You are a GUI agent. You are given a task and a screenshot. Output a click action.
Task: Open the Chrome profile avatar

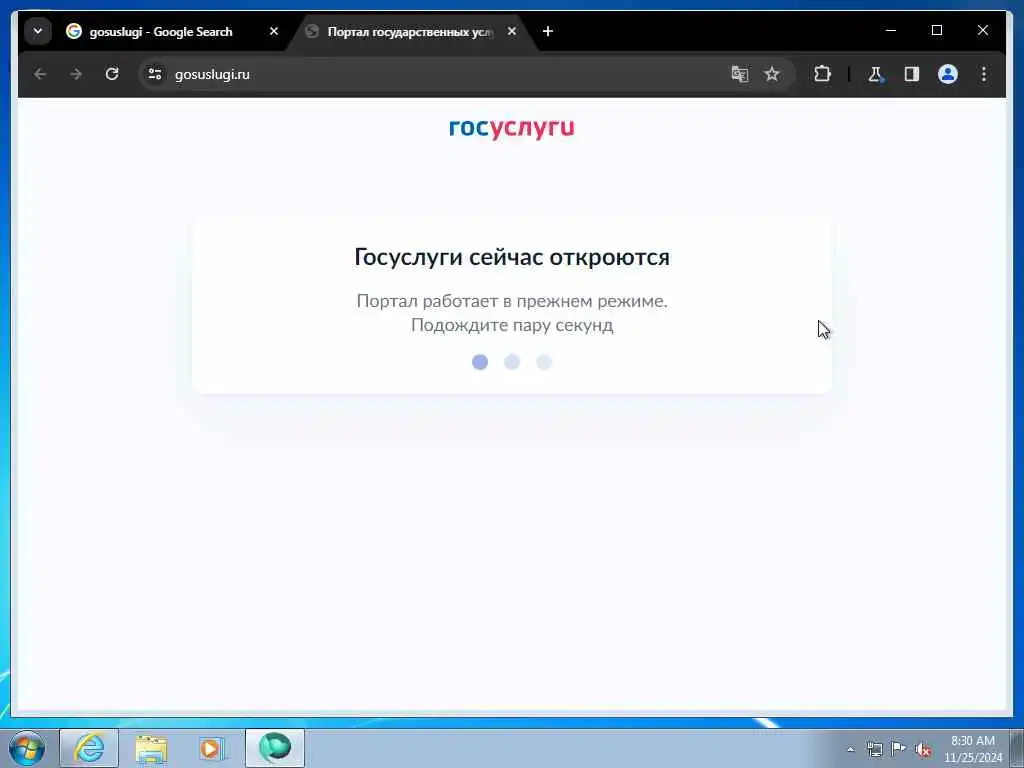948,74
